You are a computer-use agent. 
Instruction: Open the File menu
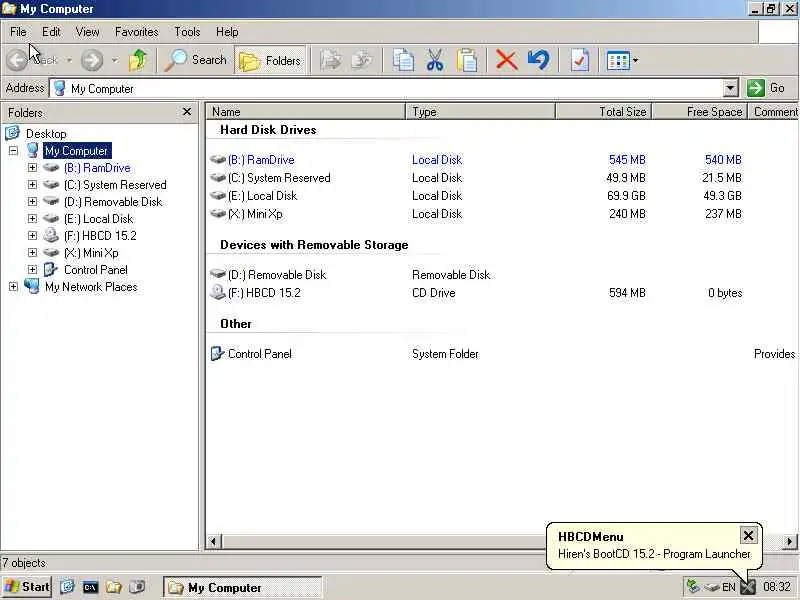coord(18,32)
